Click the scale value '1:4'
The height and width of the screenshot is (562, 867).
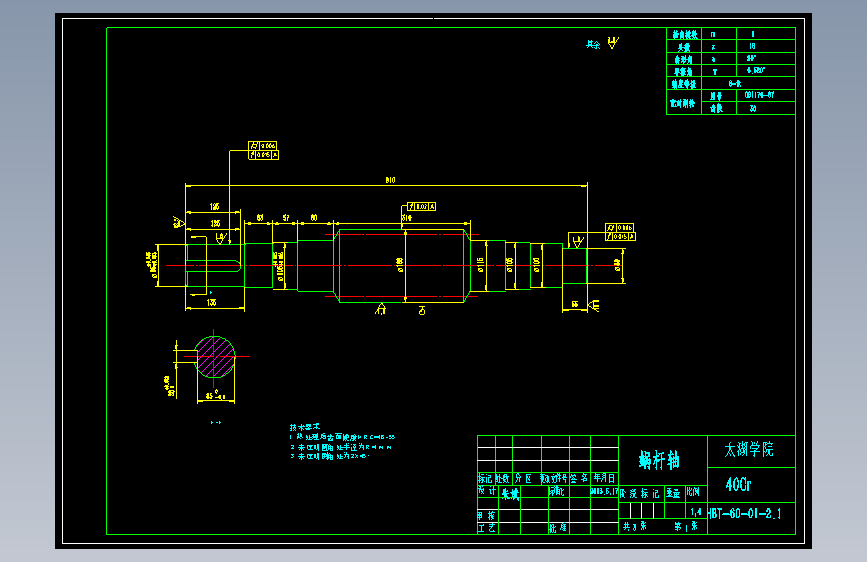[x=696, y=513]
